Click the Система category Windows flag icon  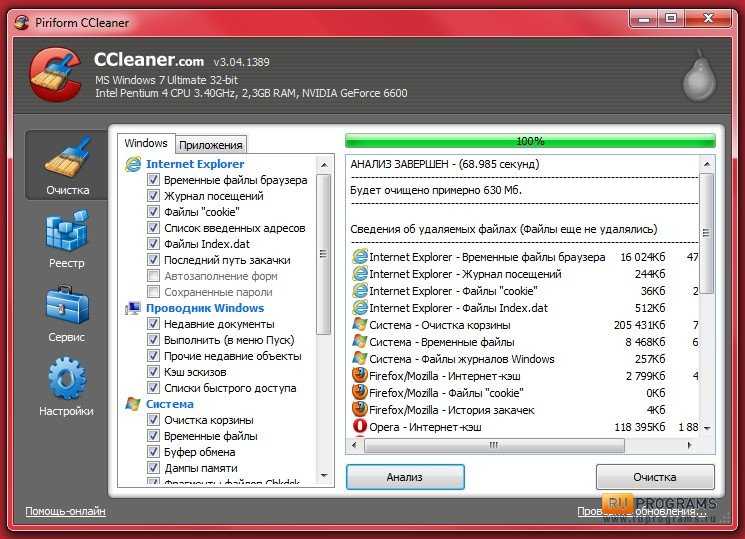coord(133,404)
